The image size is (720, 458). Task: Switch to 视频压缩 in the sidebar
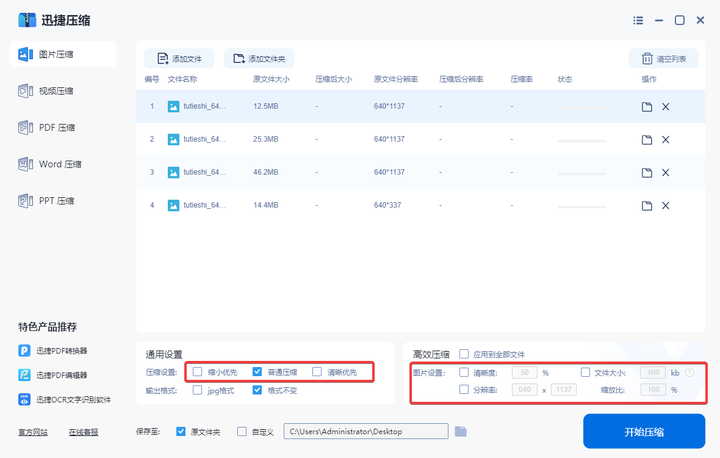click(46, 91)
